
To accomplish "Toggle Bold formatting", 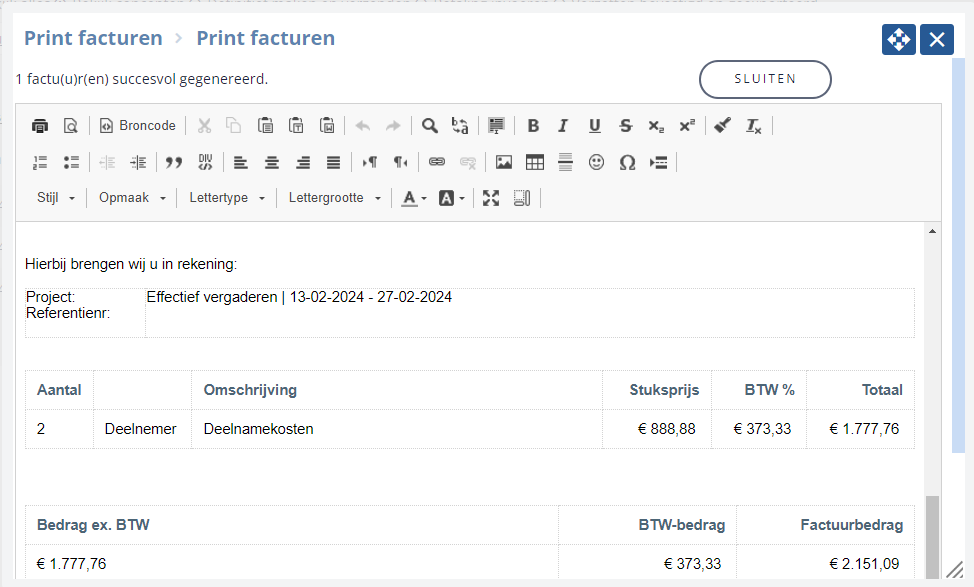I will (x=533, y=126).
